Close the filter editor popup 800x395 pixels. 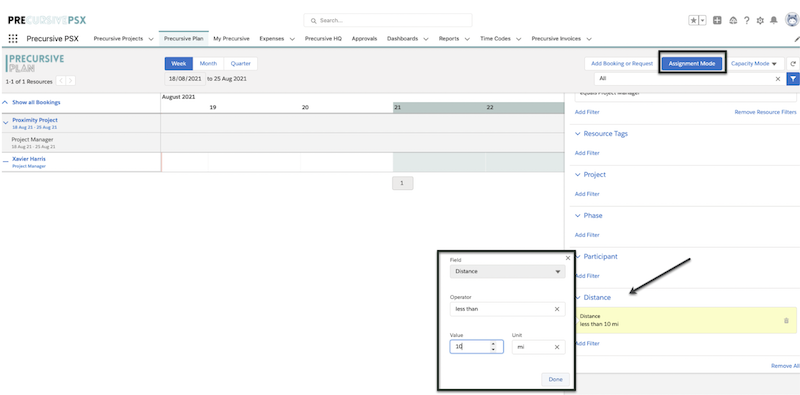[x=568, y=258]
